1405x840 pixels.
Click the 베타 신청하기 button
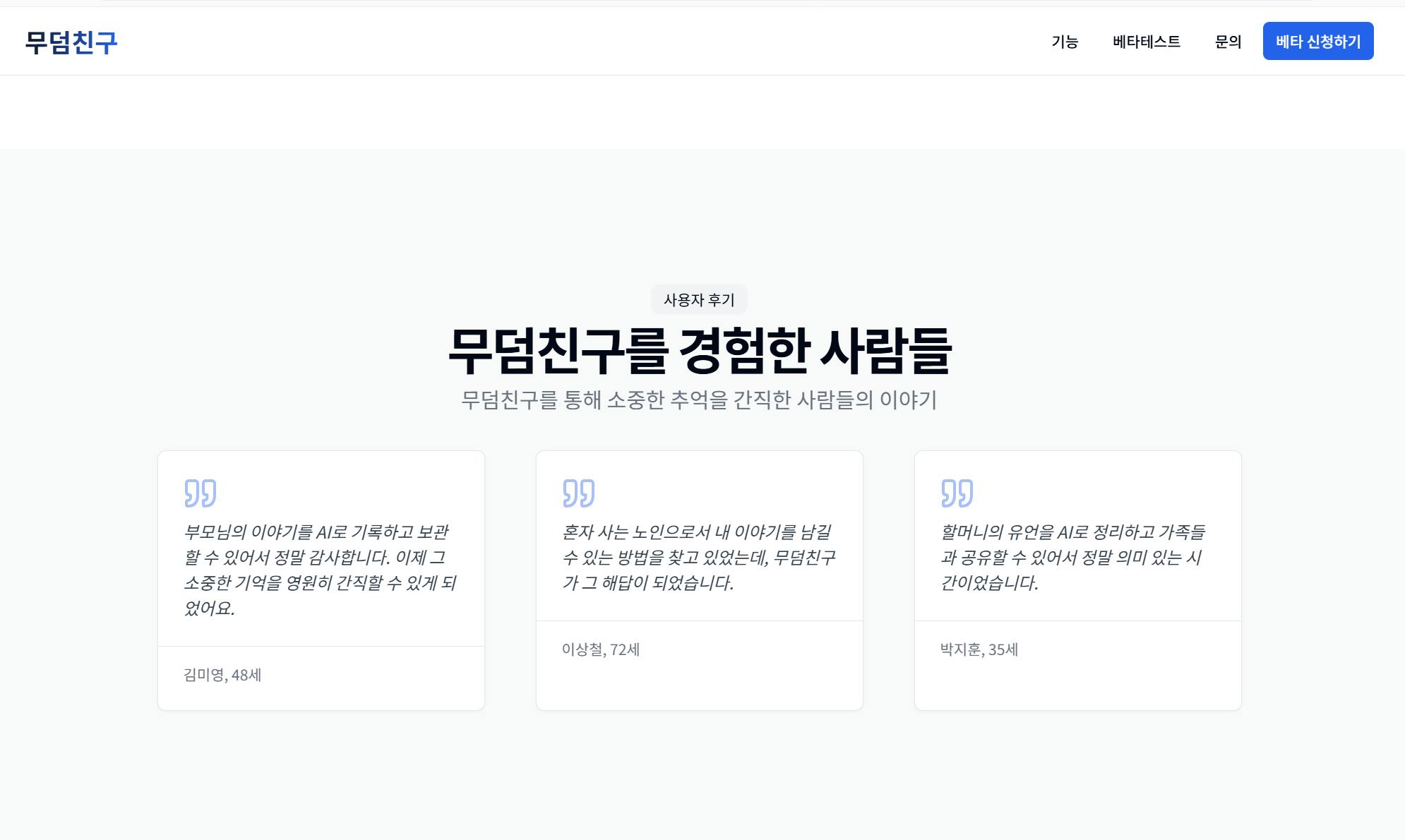(x=1319, y=41)
